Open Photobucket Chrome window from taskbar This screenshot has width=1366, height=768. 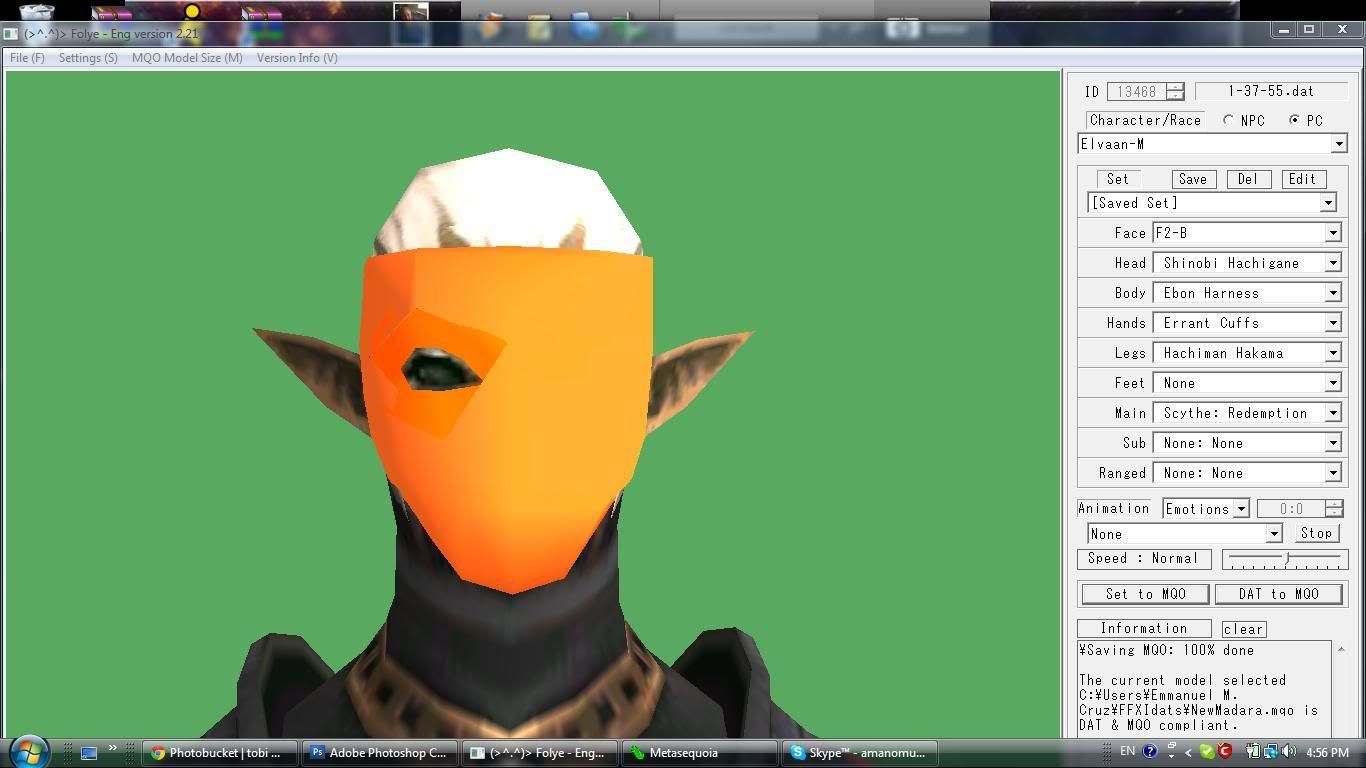click(x=213, y=753)
